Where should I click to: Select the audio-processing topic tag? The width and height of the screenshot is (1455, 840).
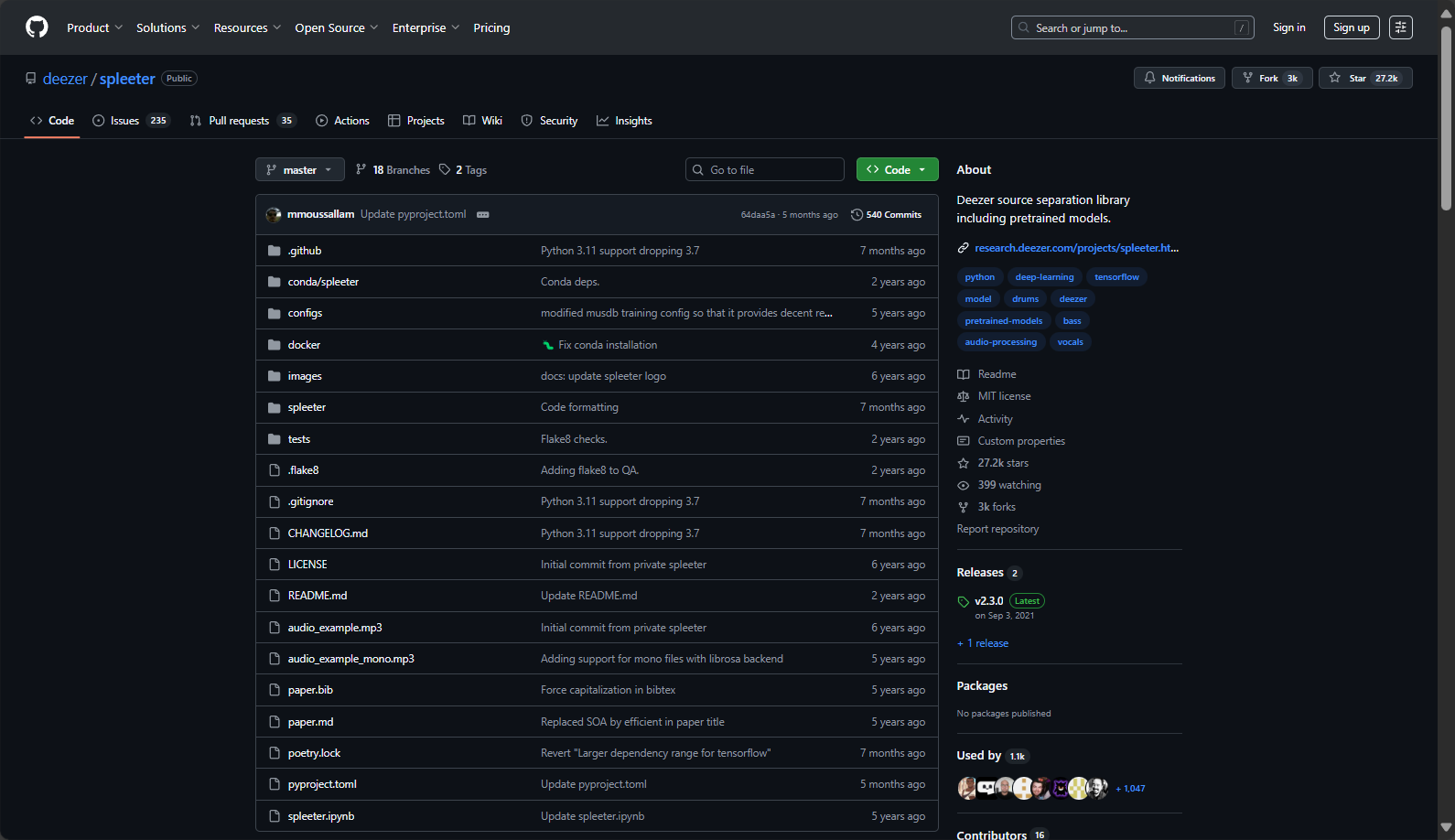[1000, 342]
